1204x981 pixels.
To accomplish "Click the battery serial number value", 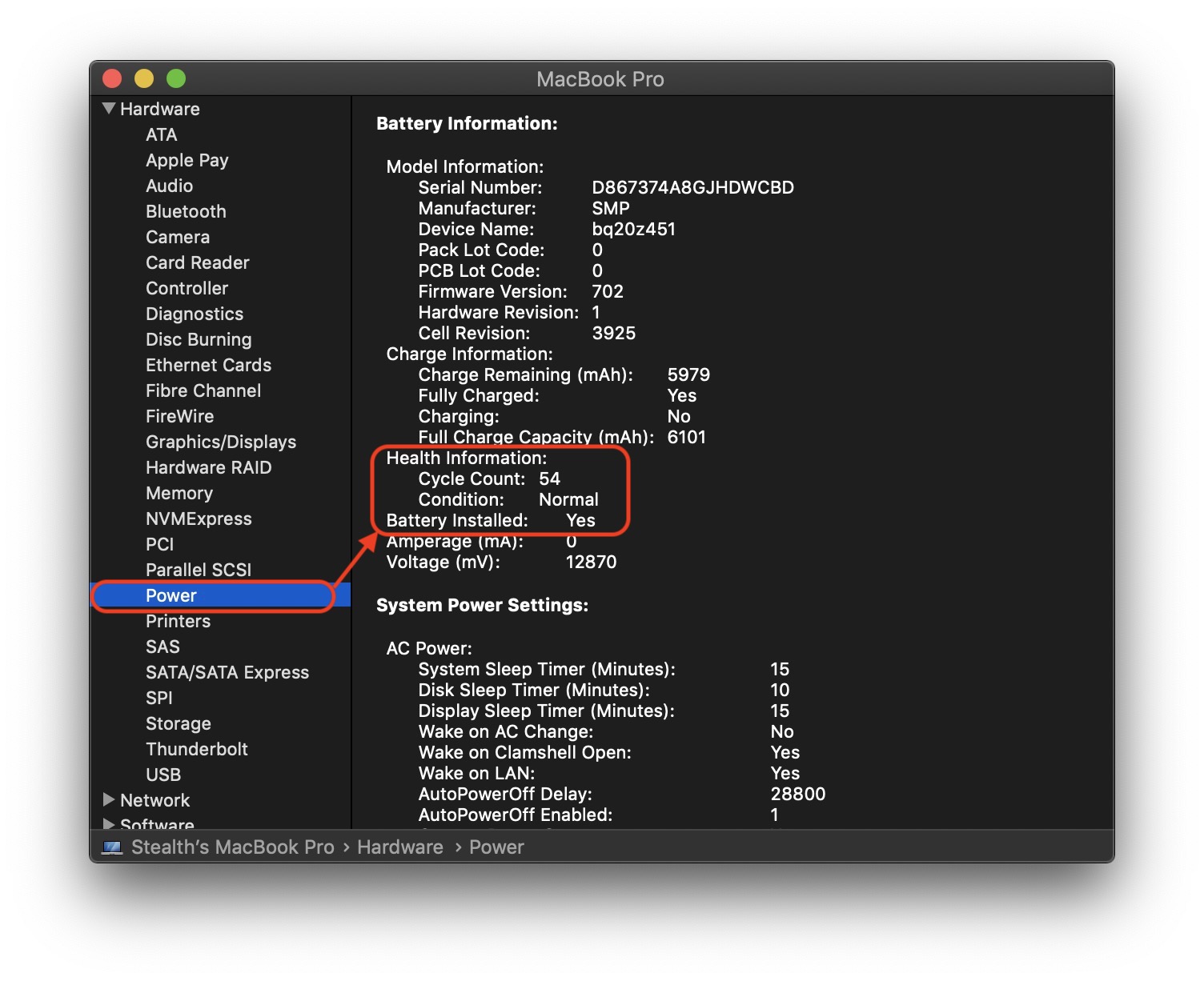I will pyautogui.click(x=692, y=187).
